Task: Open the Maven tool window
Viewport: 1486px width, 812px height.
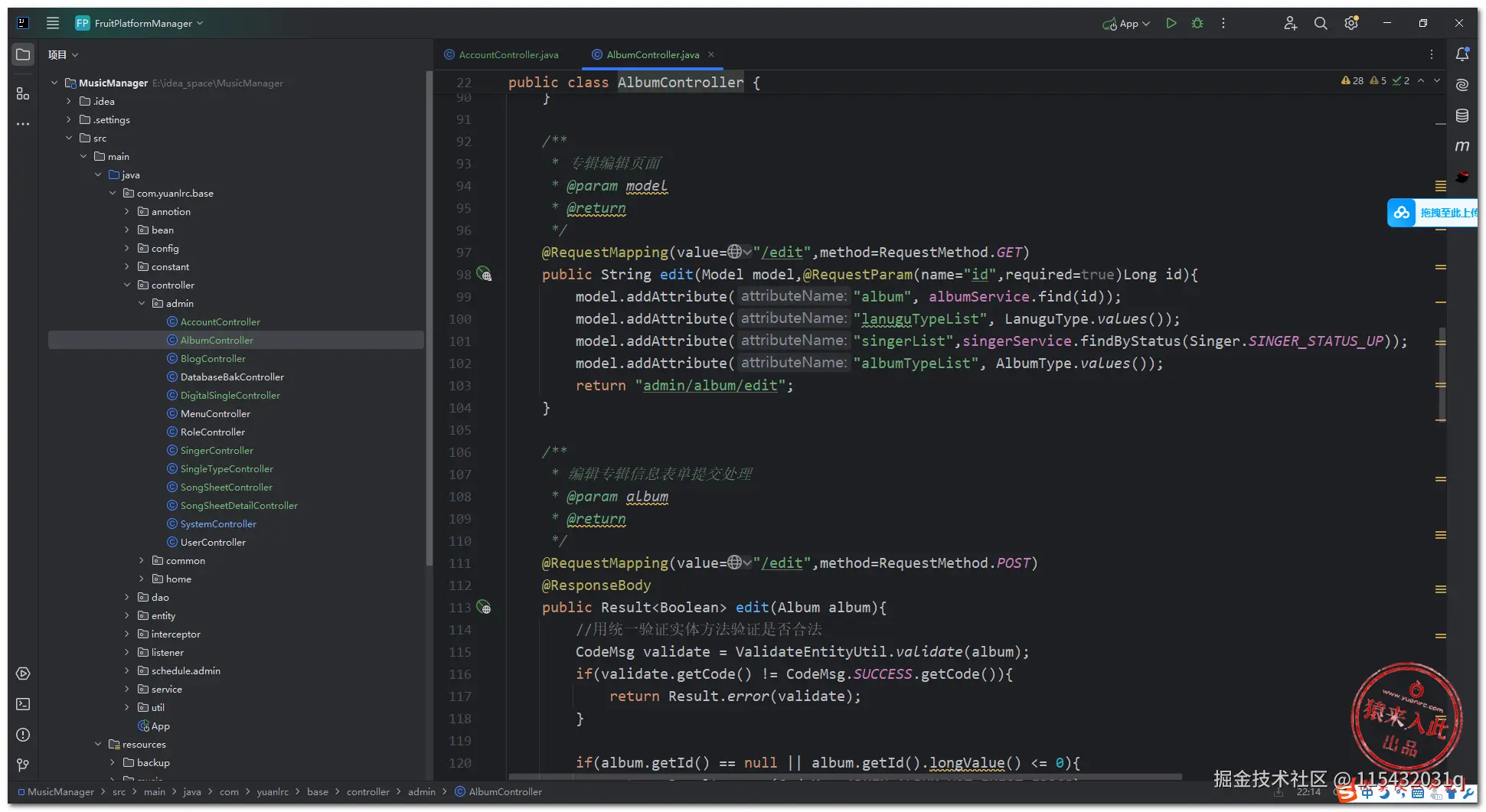Action: [1462, 146]
